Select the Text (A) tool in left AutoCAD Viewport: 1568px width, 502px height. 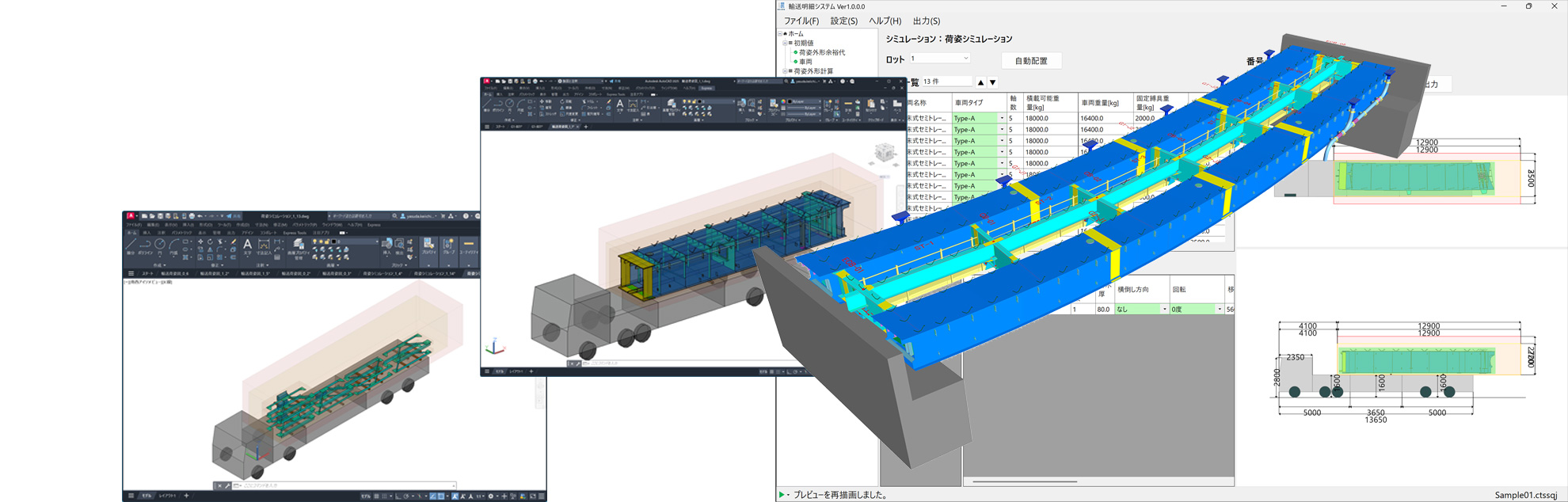pos(247,245)
